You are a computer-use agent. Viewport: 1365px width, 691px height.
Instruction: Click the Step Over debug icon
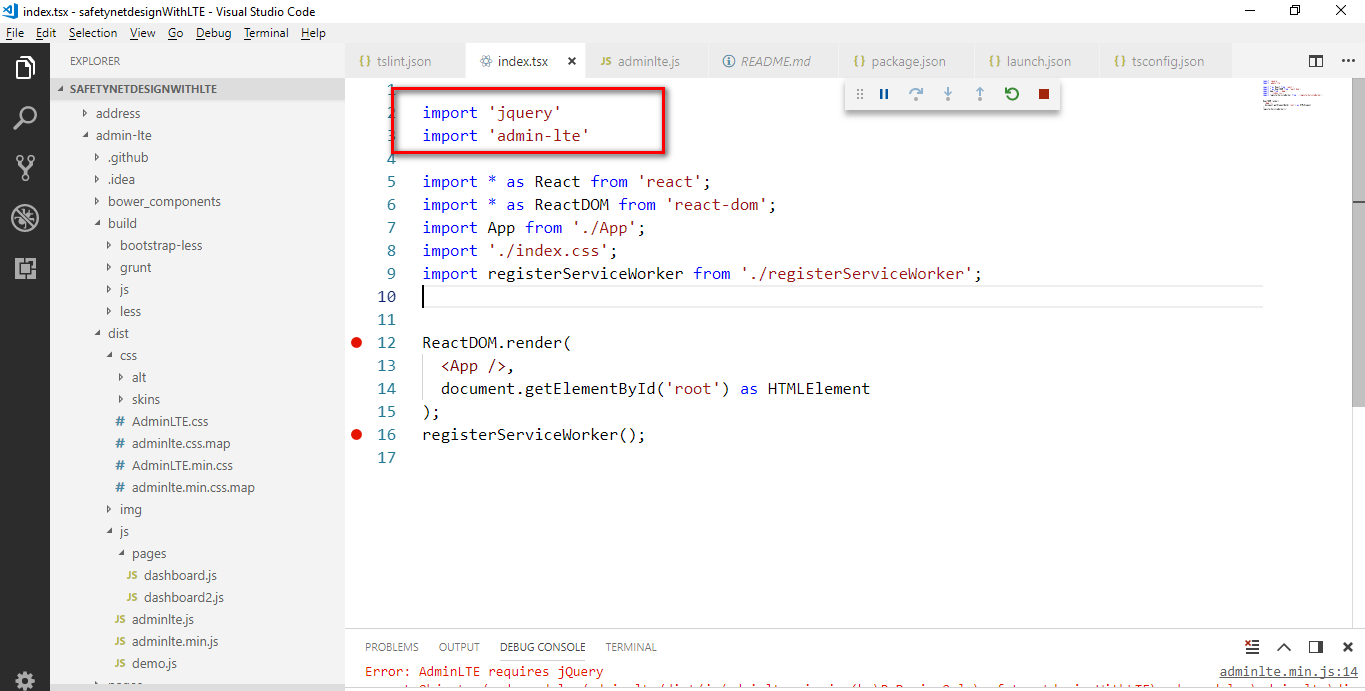pyautogui.click(x=916, y=93)
